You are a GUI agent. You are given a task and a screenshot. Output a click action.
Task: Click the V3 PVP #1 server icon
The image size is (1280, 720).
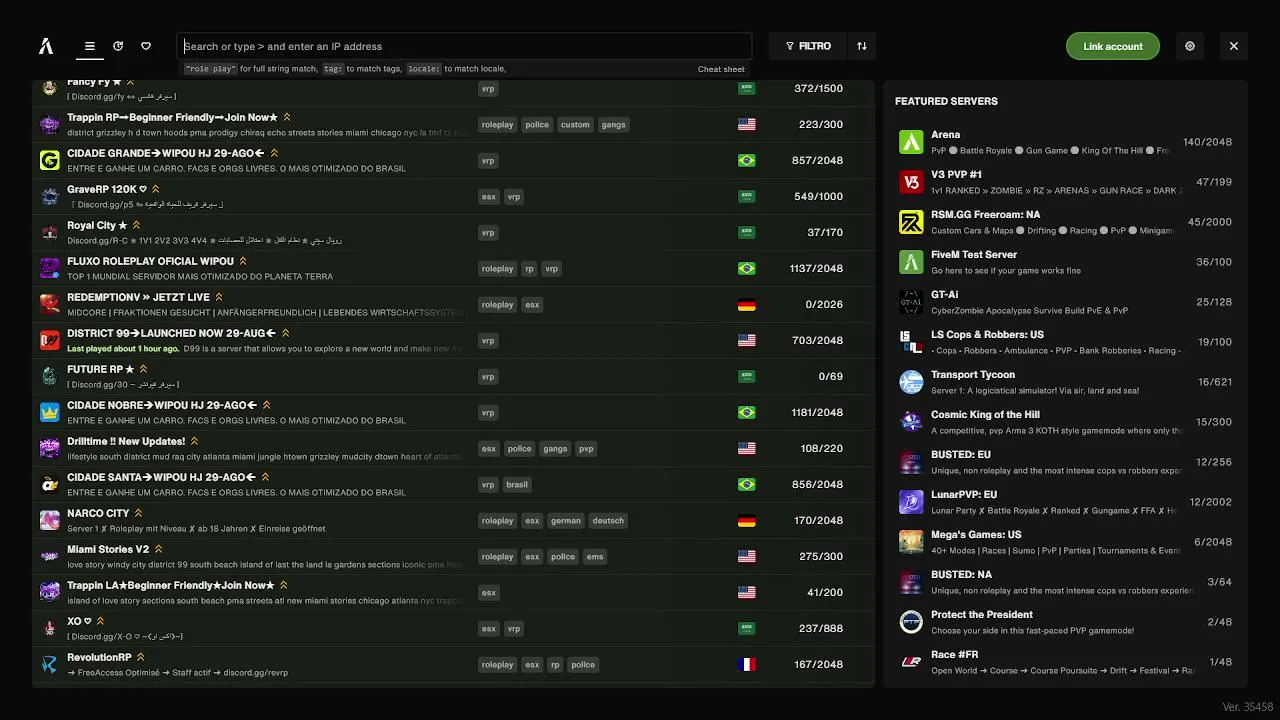point(911,182)
